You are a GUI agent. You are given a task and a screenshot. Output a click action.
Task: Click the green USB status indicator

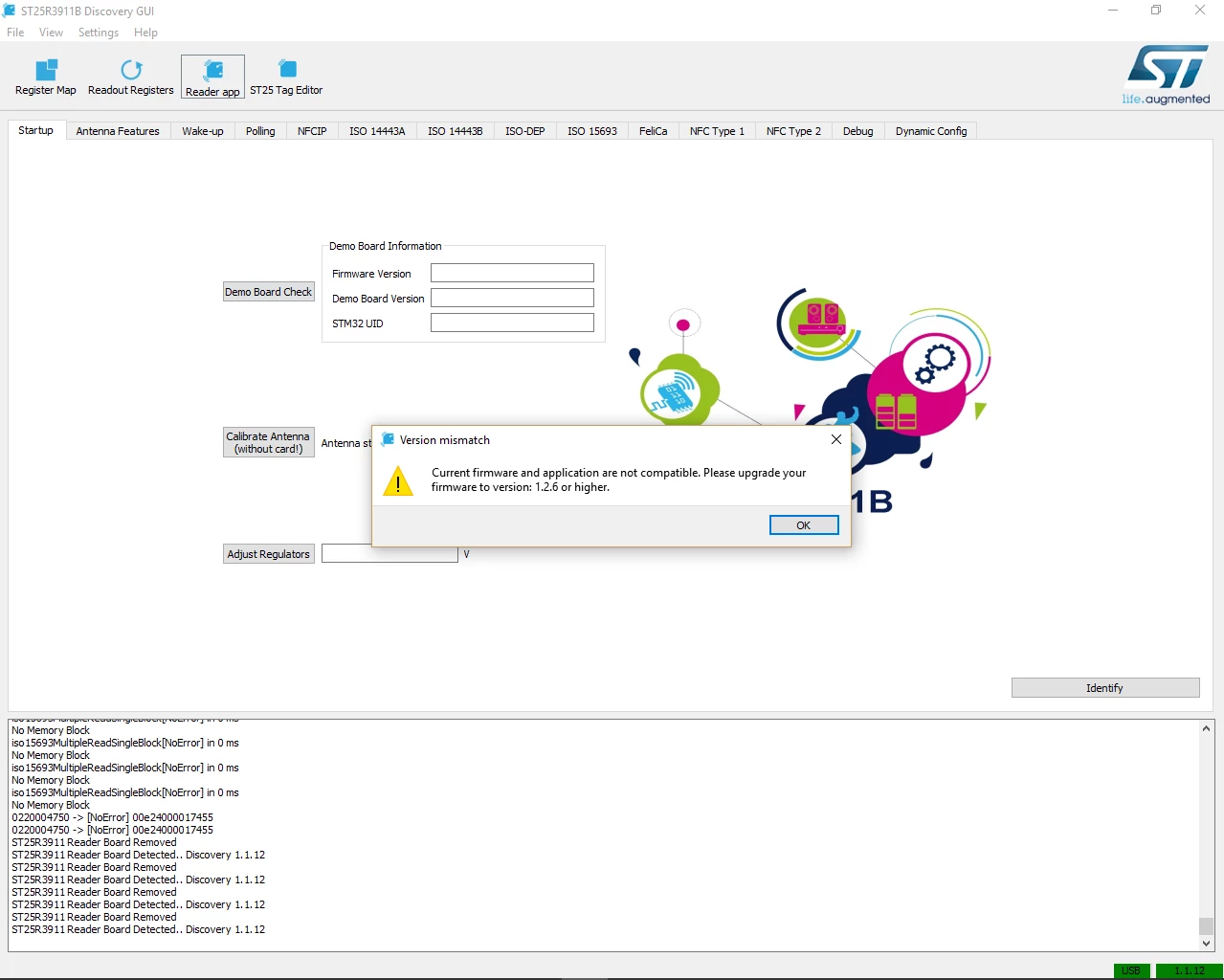[x=1131, y=970]
